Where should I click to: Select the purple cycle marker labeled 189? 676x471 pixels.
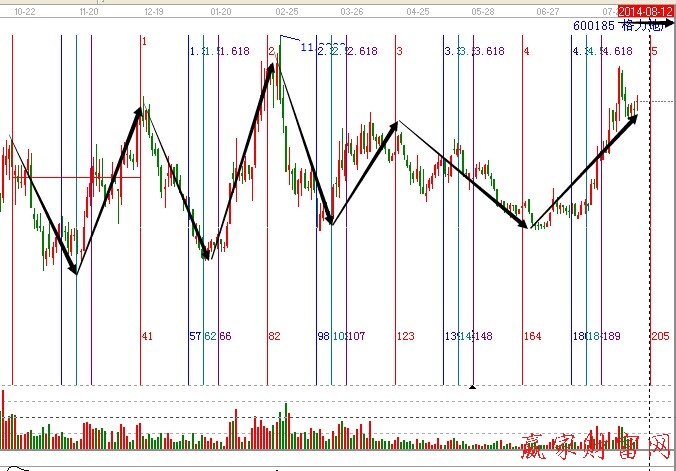pos(611,336)
